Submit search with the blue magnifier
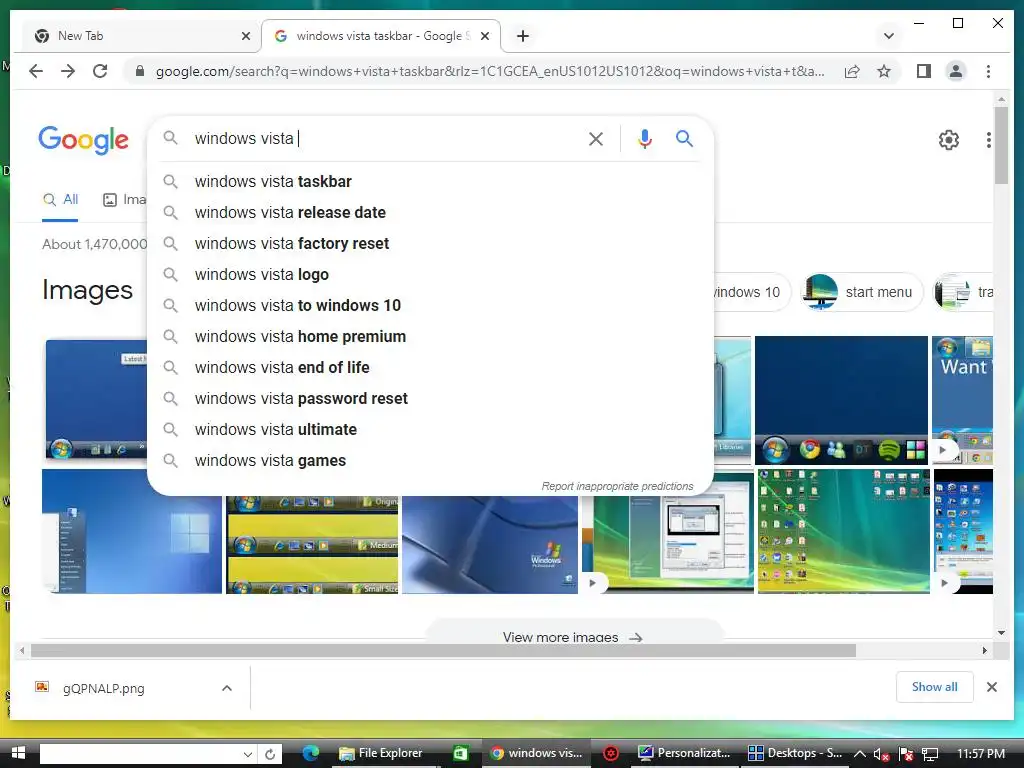Screen dimensions: 1024x768 click(x=684, y=138)
